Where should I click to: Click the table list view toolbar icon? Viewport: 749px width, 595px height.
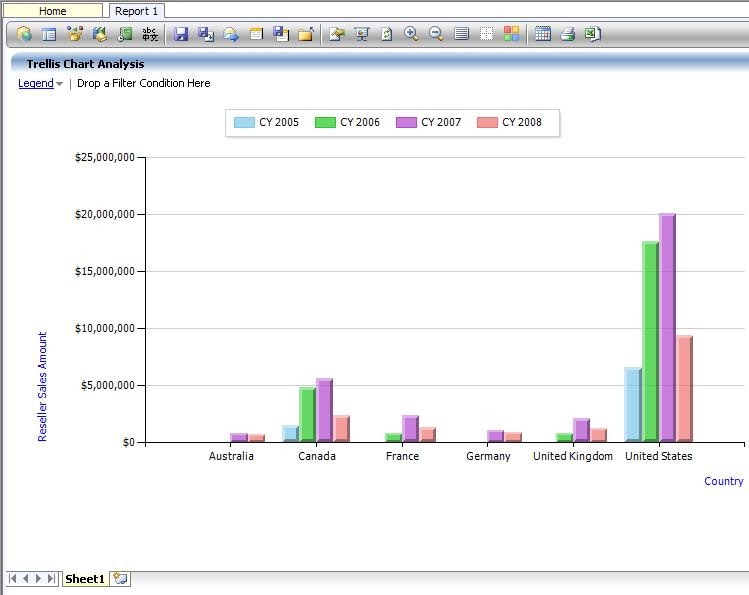click(x=49, y=34)
